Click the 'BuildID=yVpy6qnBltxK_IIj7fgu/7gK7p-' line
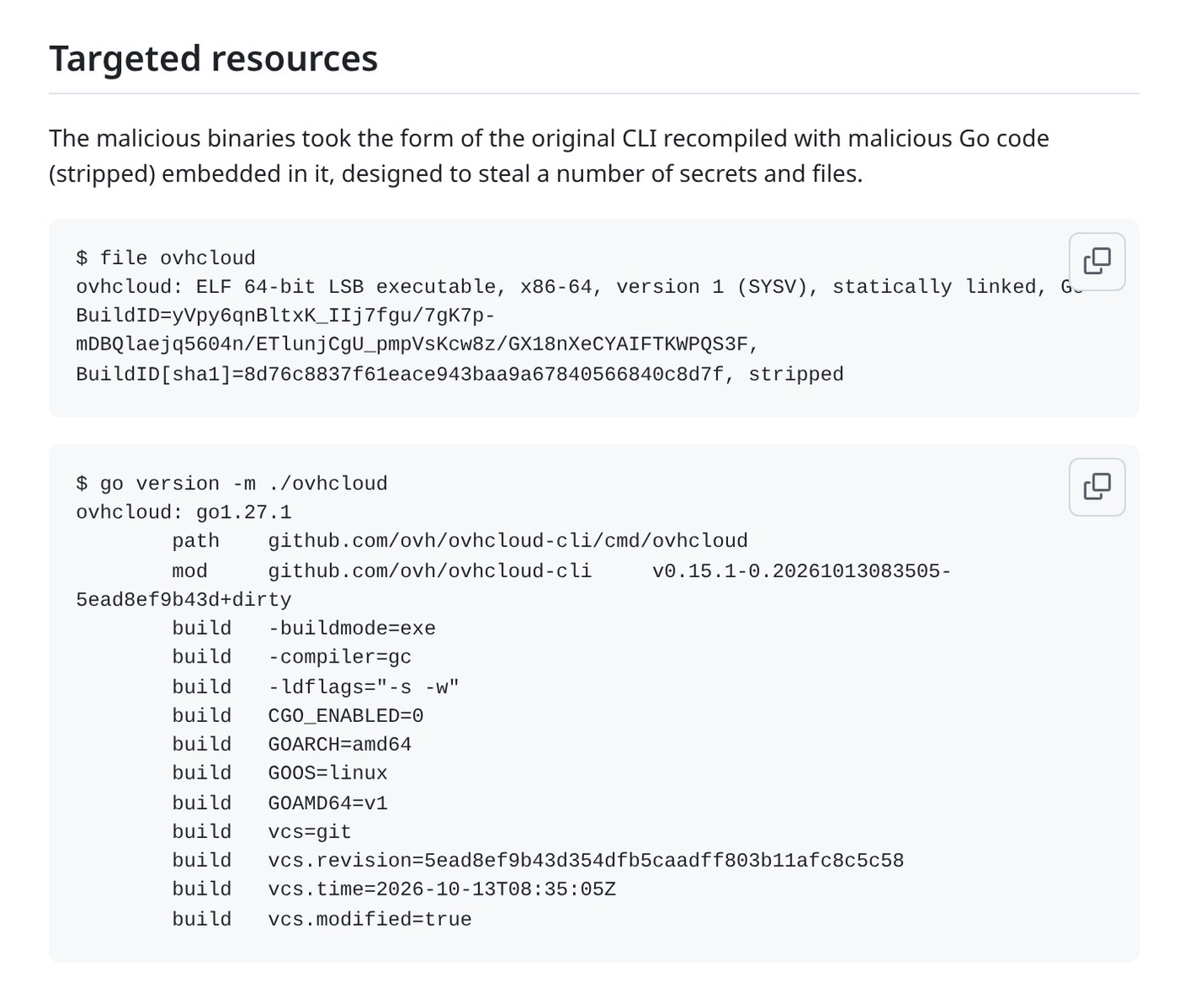Screen dimensions: 1185x1008 [x=286, y=316]
